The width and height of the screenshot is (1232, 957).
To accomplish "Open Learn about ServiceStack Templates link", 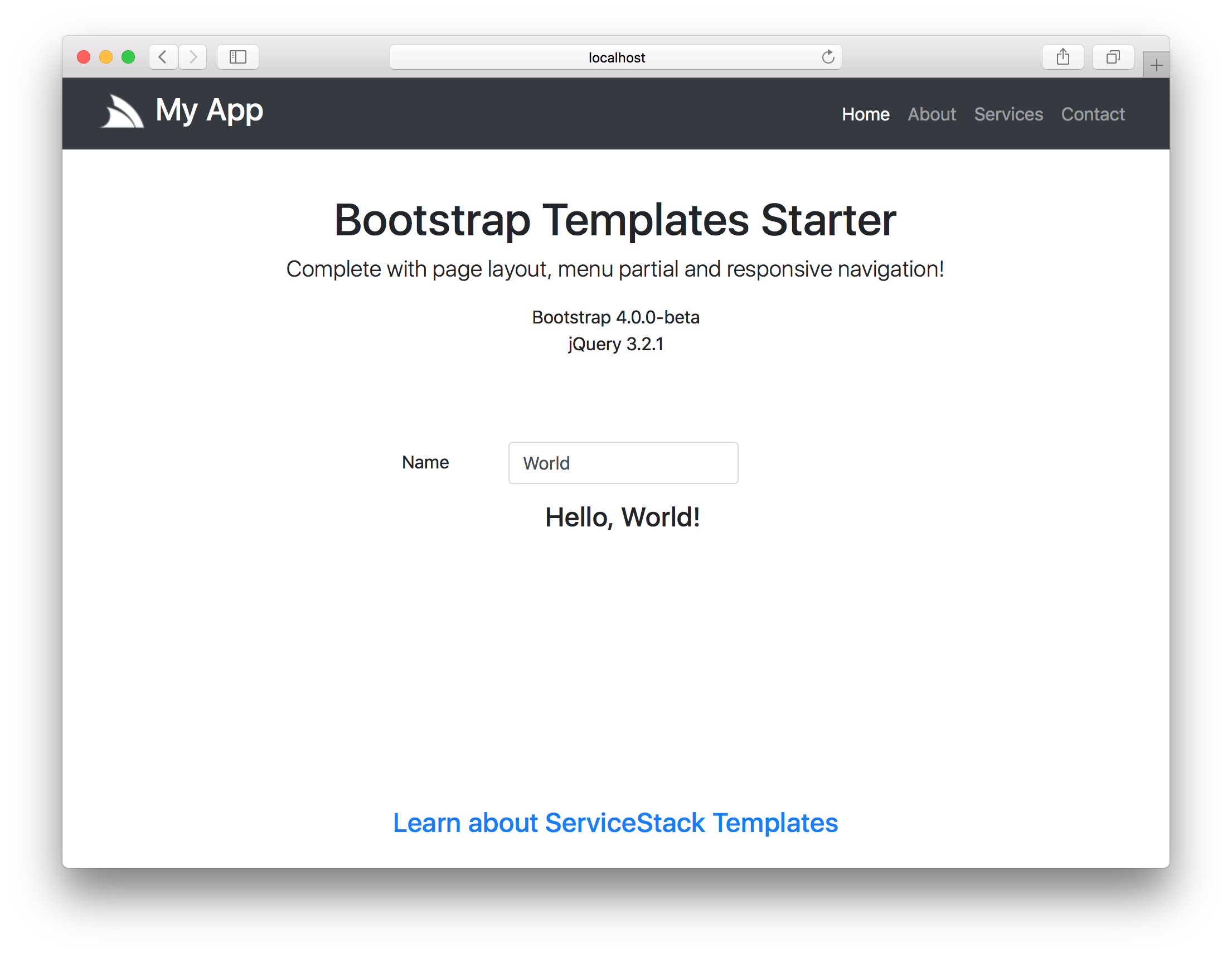I will 615,823.
